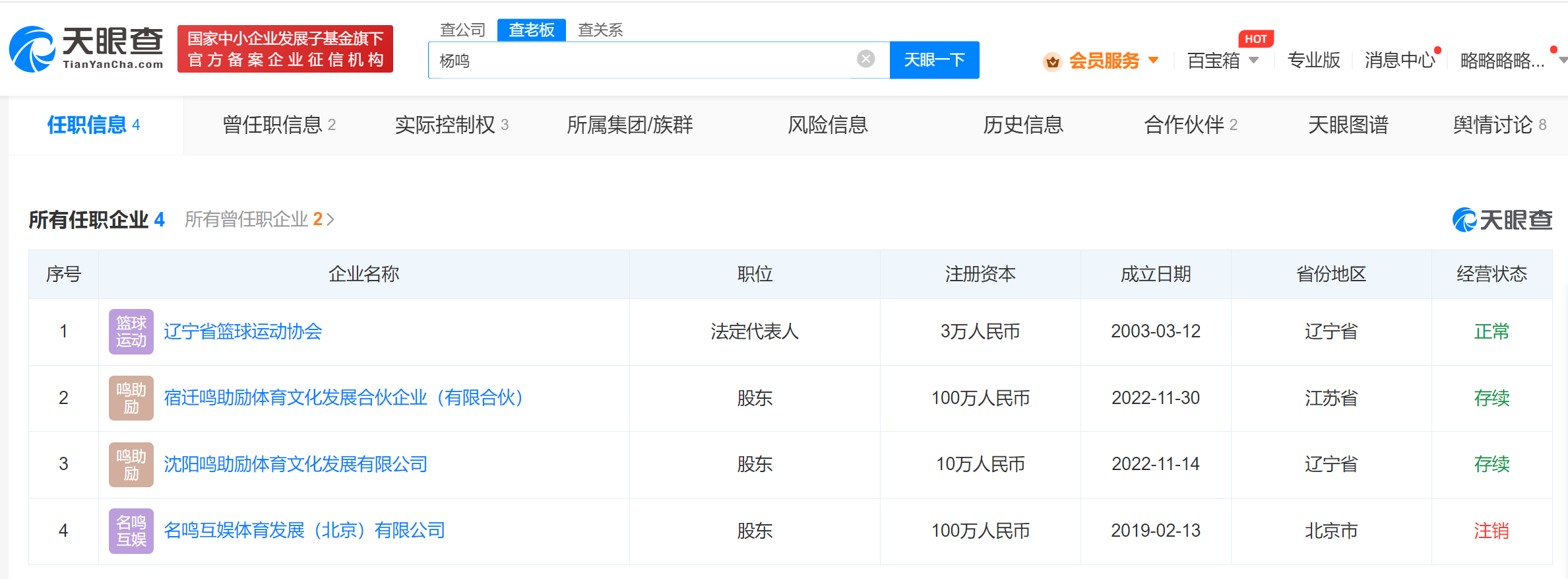
Task: Click the 天眼一下 search button
Action: (x=934, y=60)
